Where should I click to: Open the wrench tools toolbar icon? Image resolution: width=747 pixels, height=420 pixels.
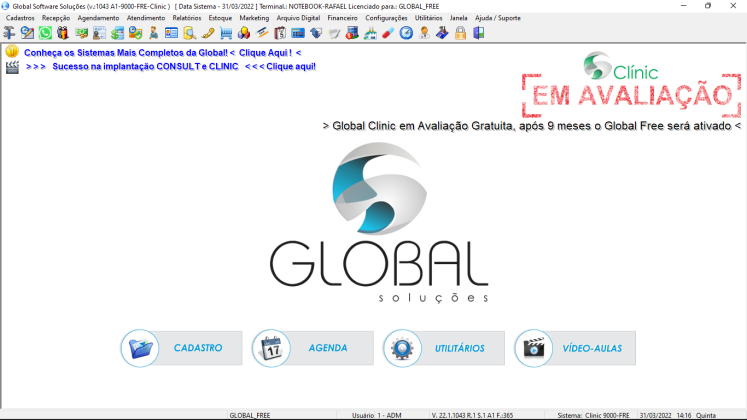(9, 33)
